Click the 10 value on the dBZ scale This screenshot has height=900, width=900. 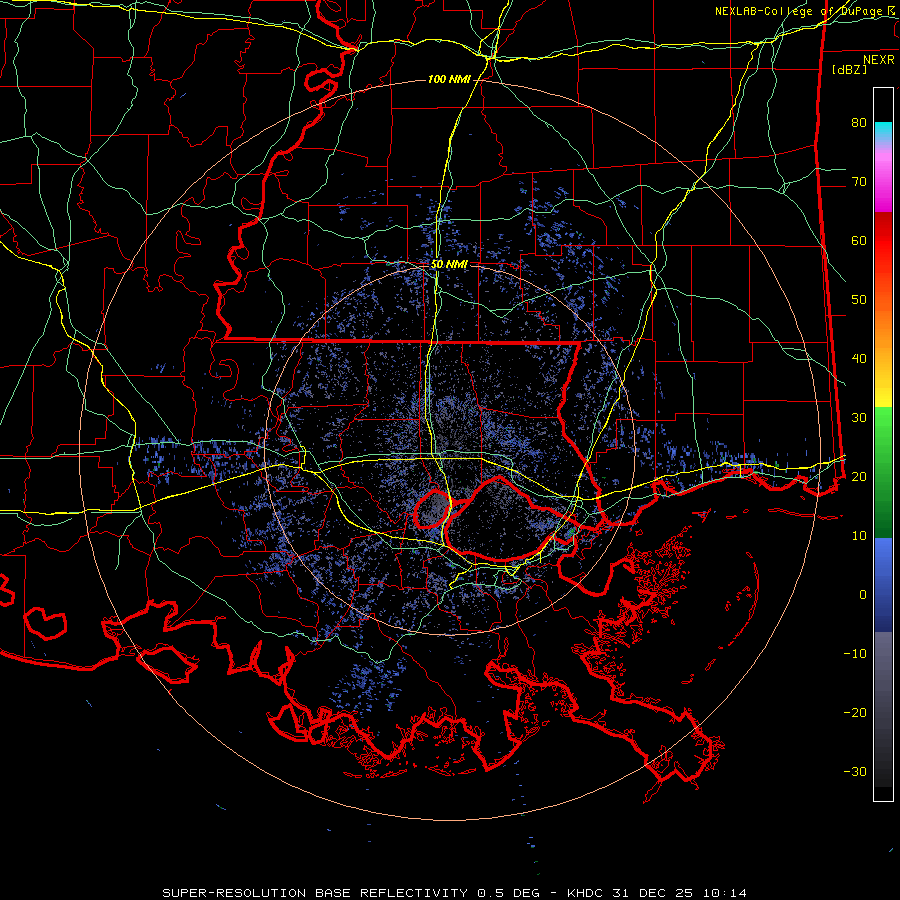click(859, 536)
